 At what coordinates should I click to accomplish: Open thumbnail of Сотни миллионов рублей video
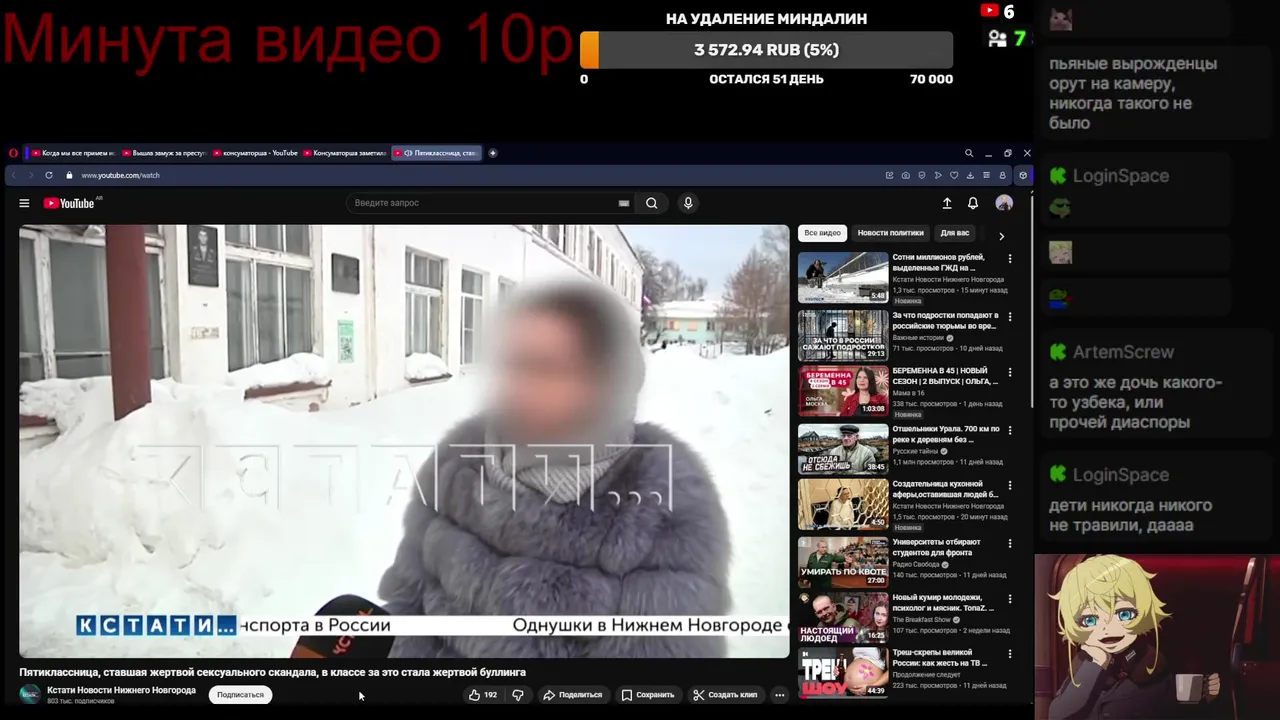click(842, 277)
